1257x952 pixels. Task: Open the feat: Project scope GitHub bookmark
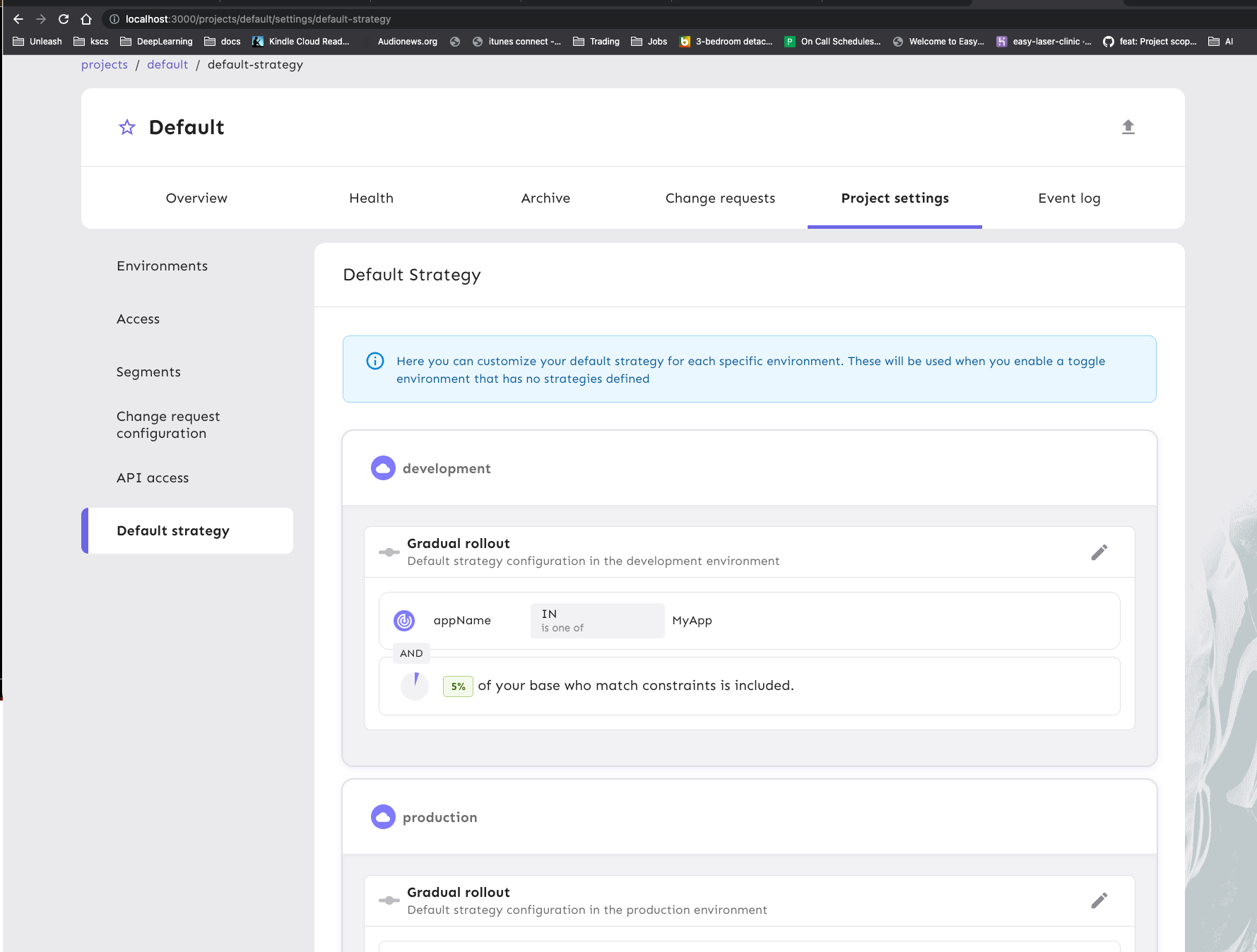(1150, 42)
